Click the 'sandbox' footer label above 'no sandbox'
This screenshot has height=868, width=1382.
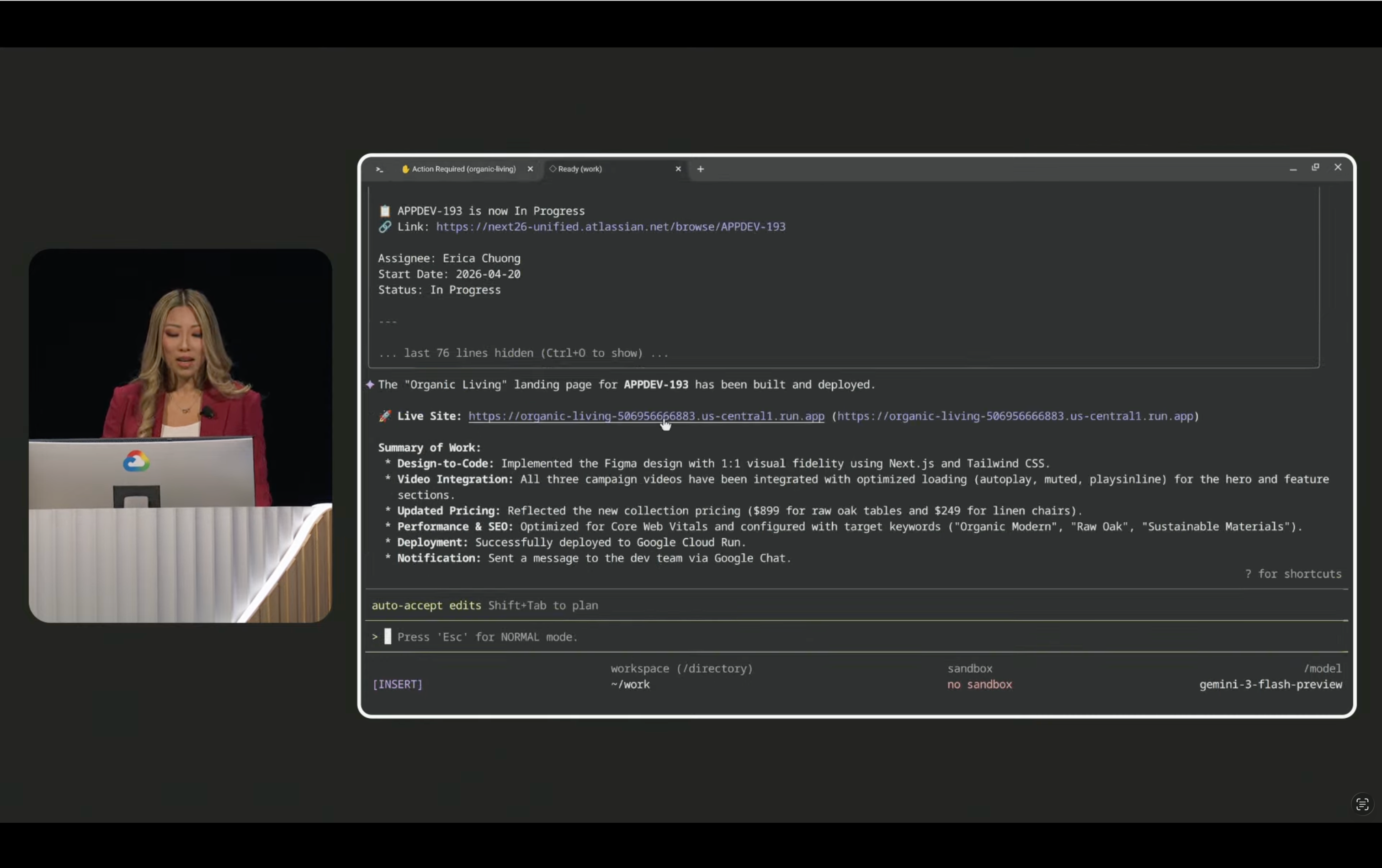coord(970,669)
